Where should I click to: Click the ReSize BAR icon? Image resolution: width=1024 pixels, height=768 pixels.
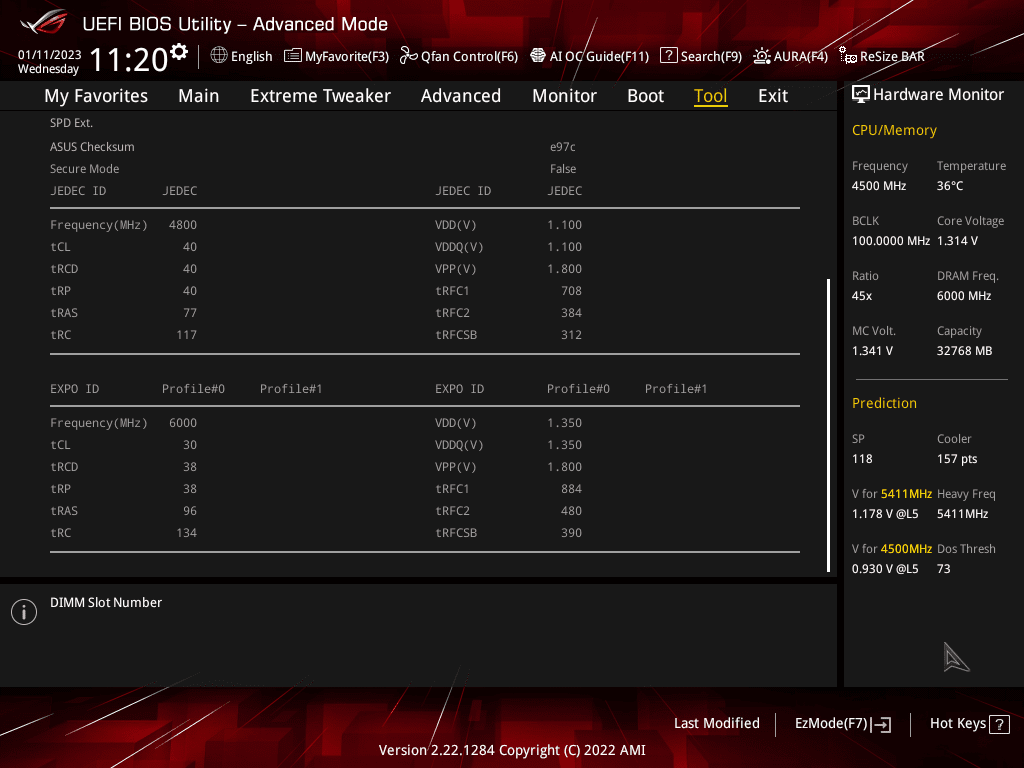tap(848, 56)
